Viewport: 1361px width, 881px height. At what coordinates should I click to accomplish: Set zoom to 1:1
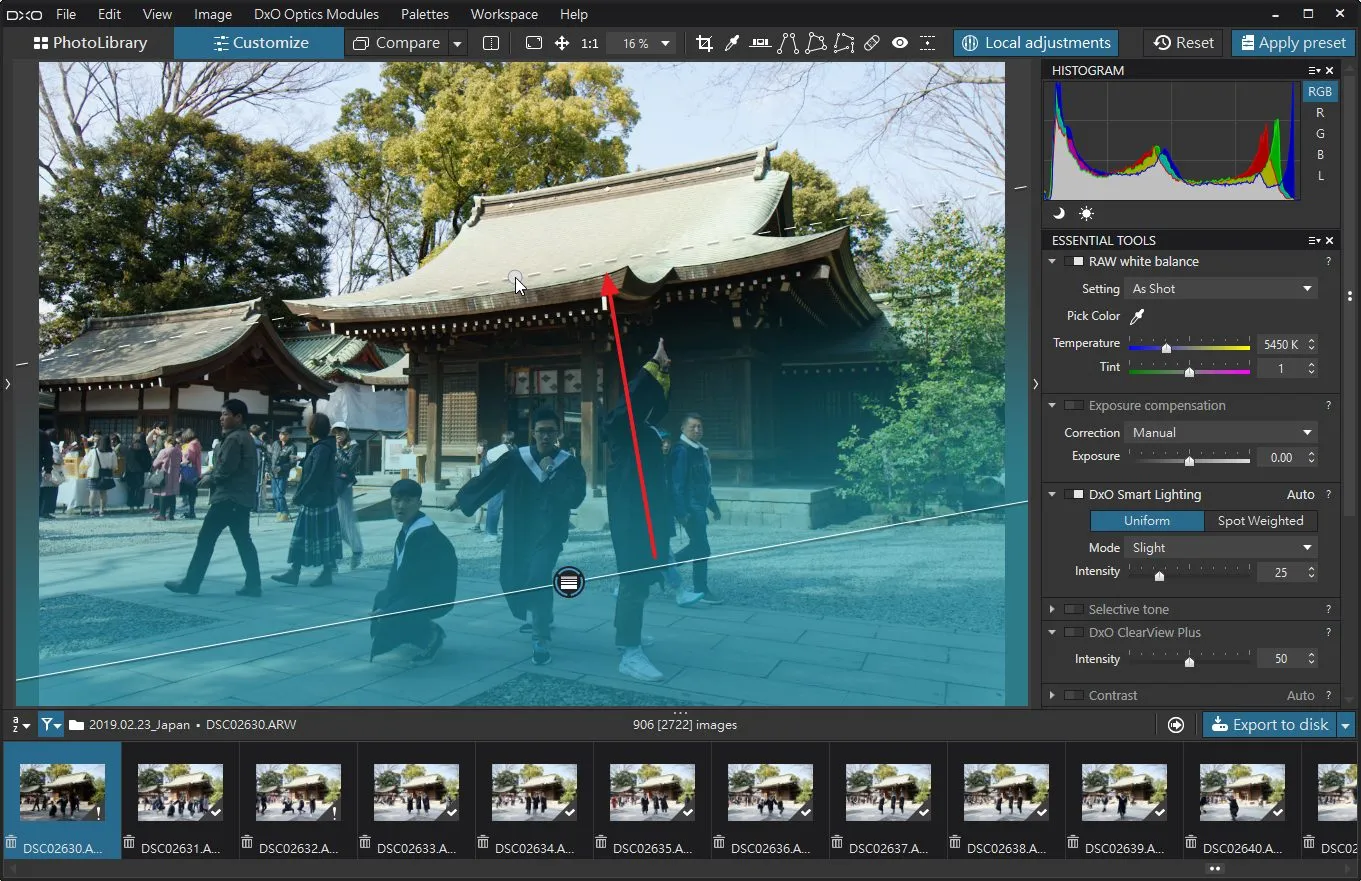tap(589, 43)
